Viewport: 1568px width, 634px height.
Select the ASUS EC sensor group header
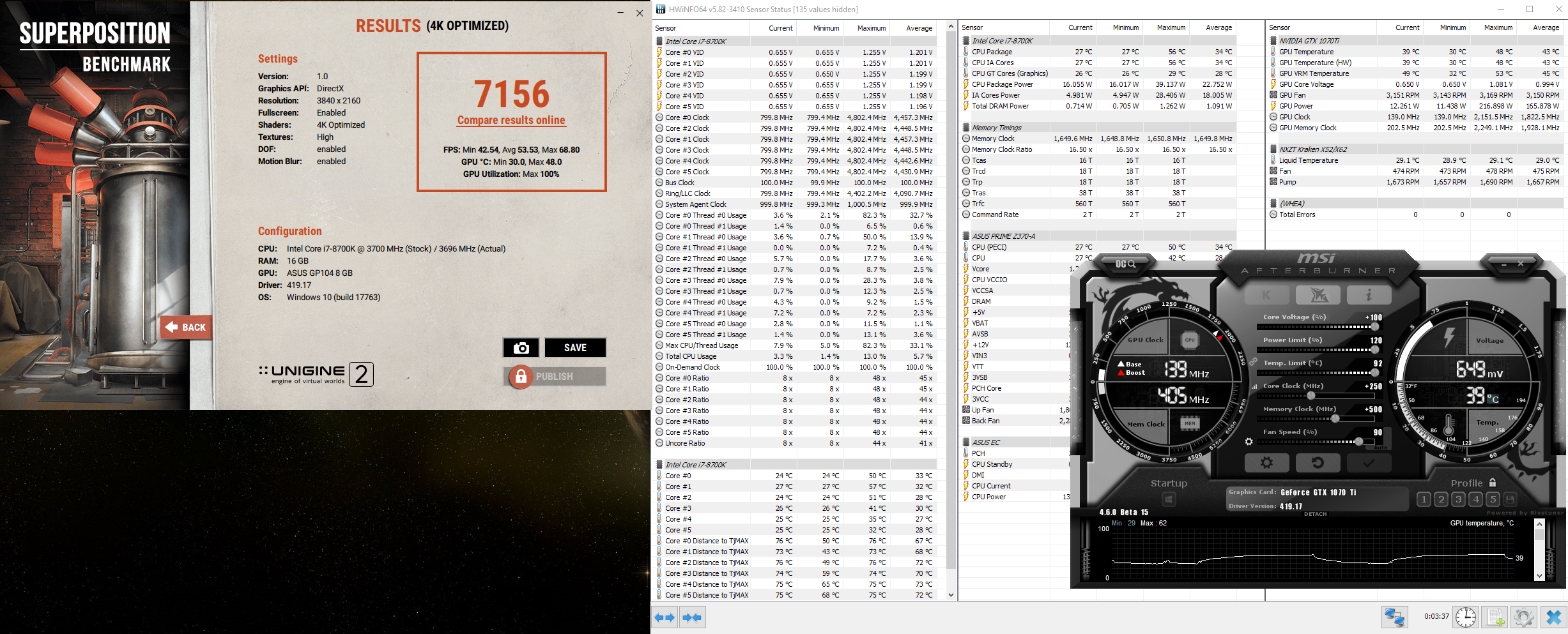pos(986,442)
